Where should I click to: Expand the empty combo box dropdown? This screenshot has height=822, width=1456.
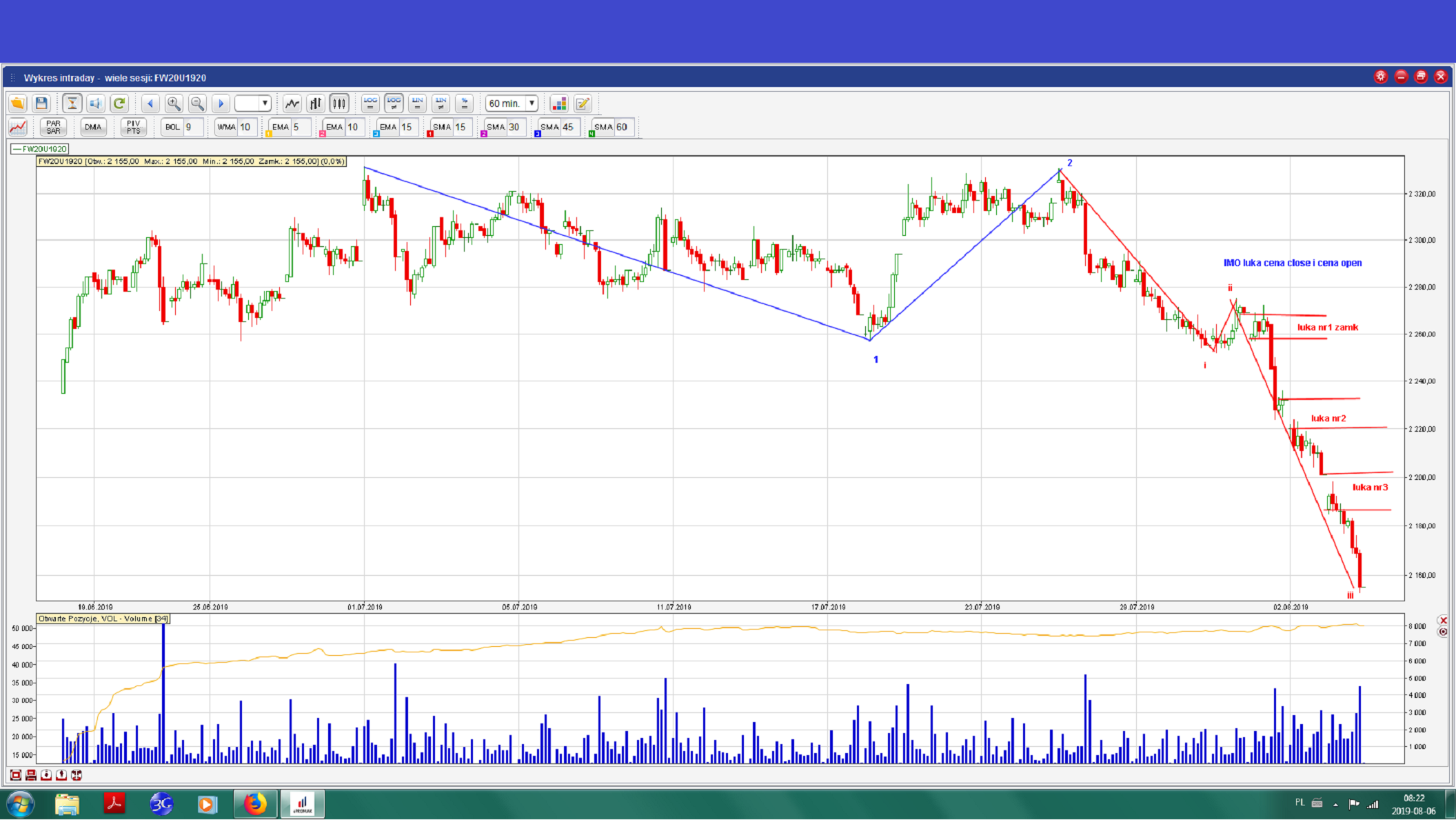point(265,103)
